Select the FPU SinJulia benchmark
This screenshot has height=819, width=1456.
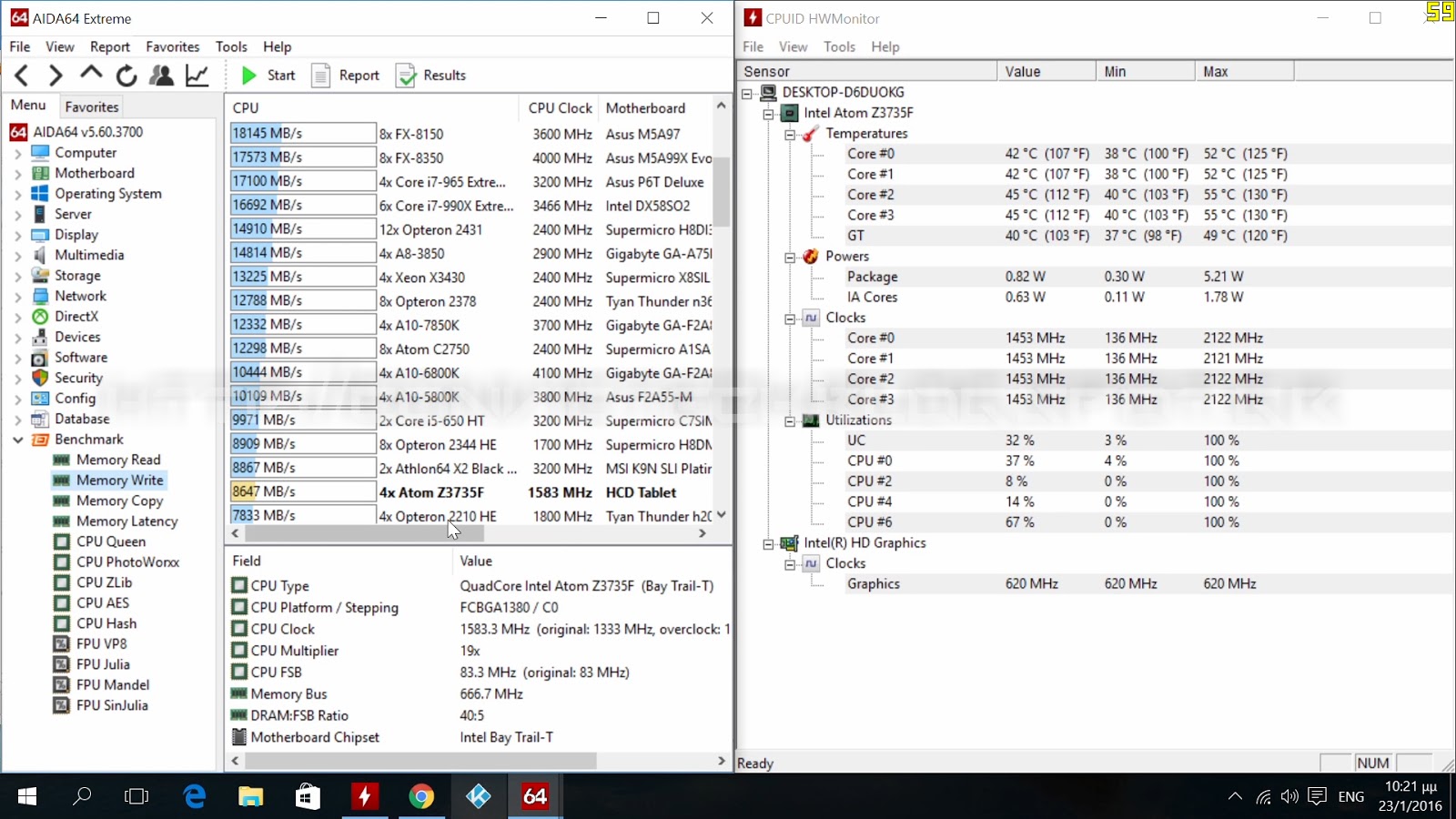112,705
